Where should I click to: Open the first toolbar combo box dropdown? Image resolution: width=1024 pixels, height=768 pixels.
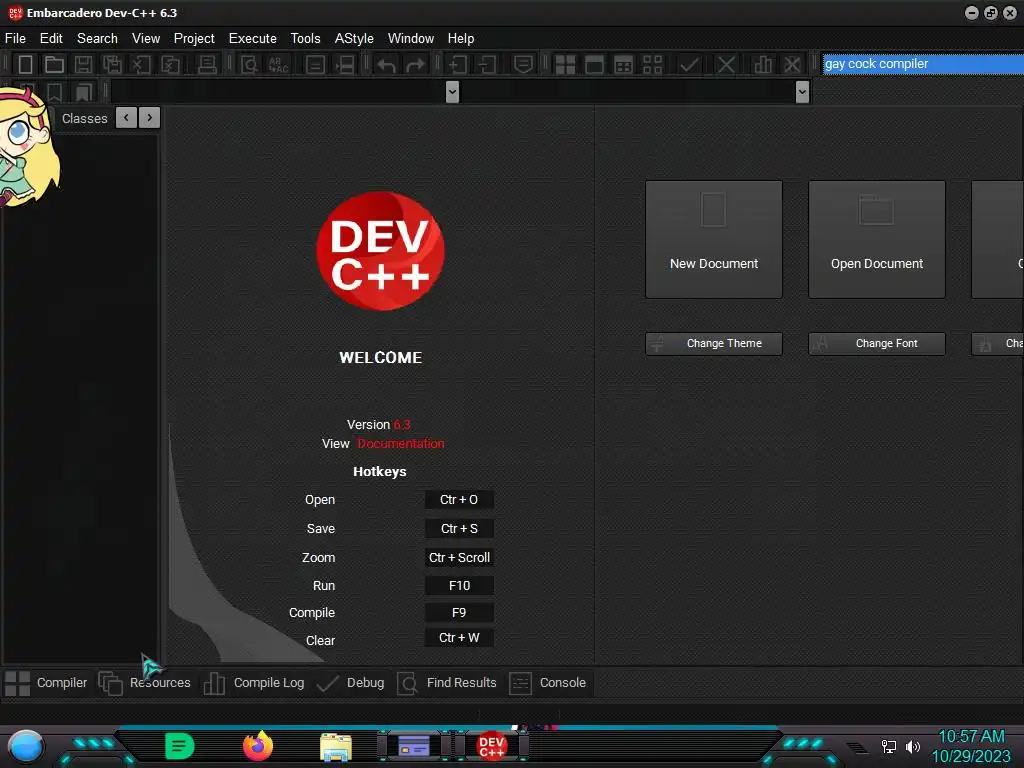452,92
